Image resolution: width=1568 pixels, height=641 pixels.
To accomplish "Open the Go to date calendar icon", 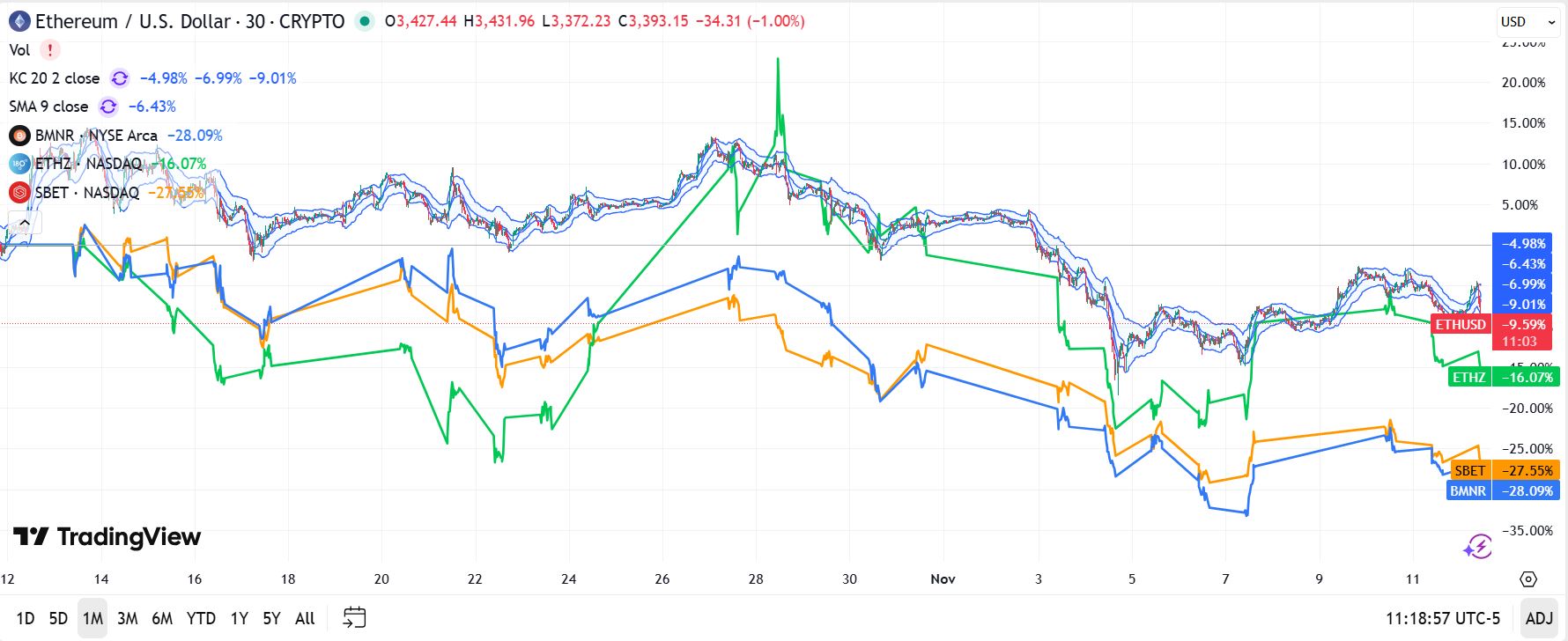I will 354,617.
